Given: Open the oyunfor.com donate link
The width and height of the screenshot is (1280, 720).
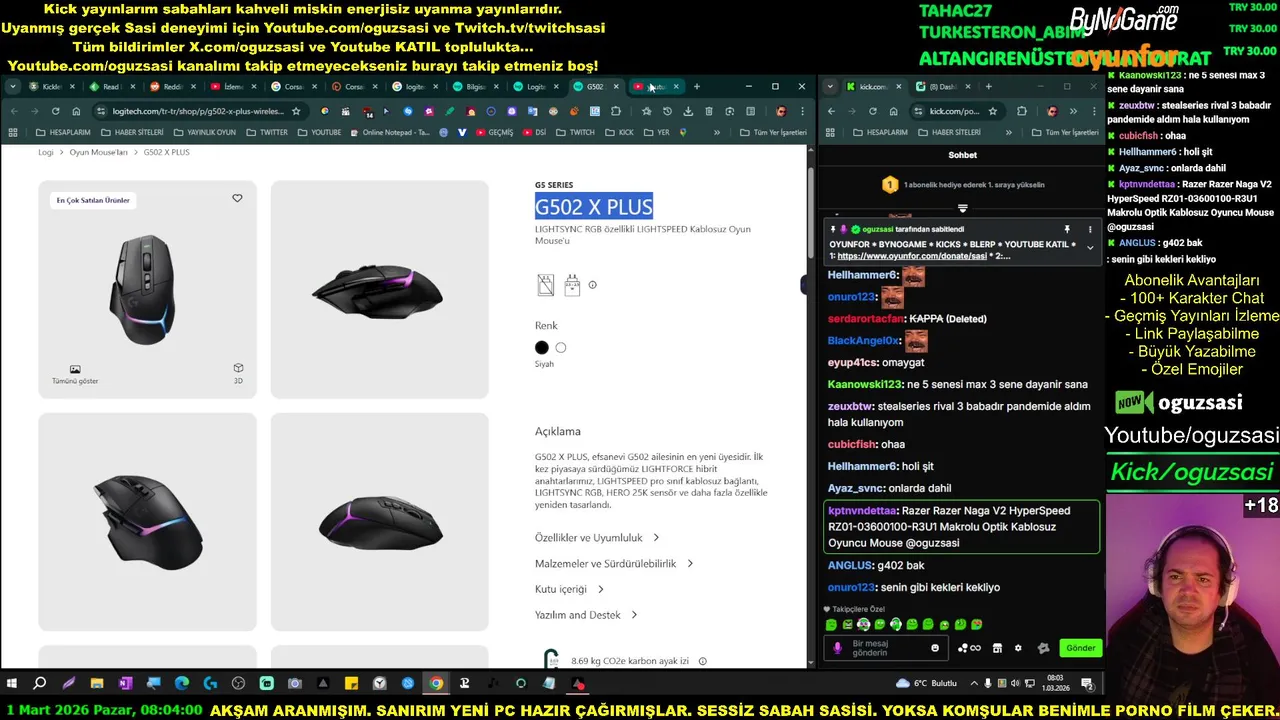Looking at the screenshot, I should [910, 257].
